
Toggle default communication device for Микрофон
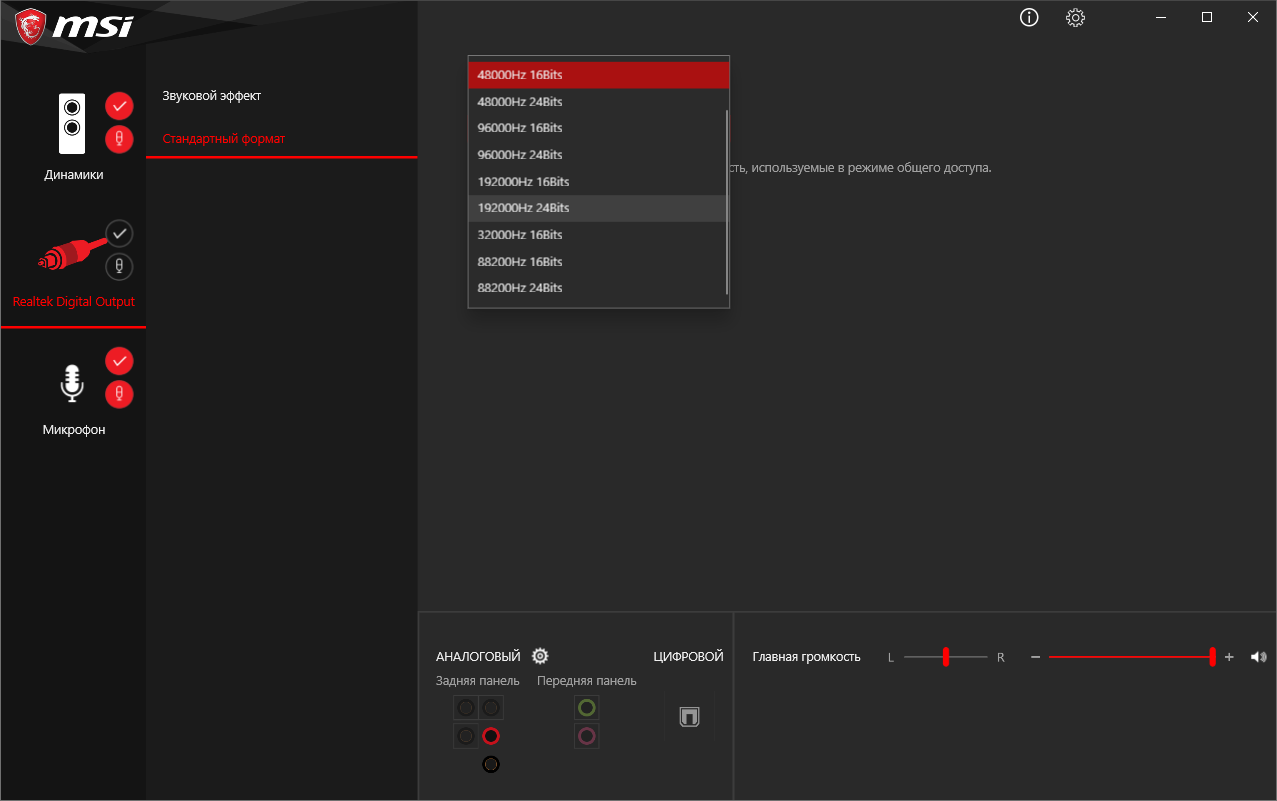pyautogui.click(x=119, y=394)
